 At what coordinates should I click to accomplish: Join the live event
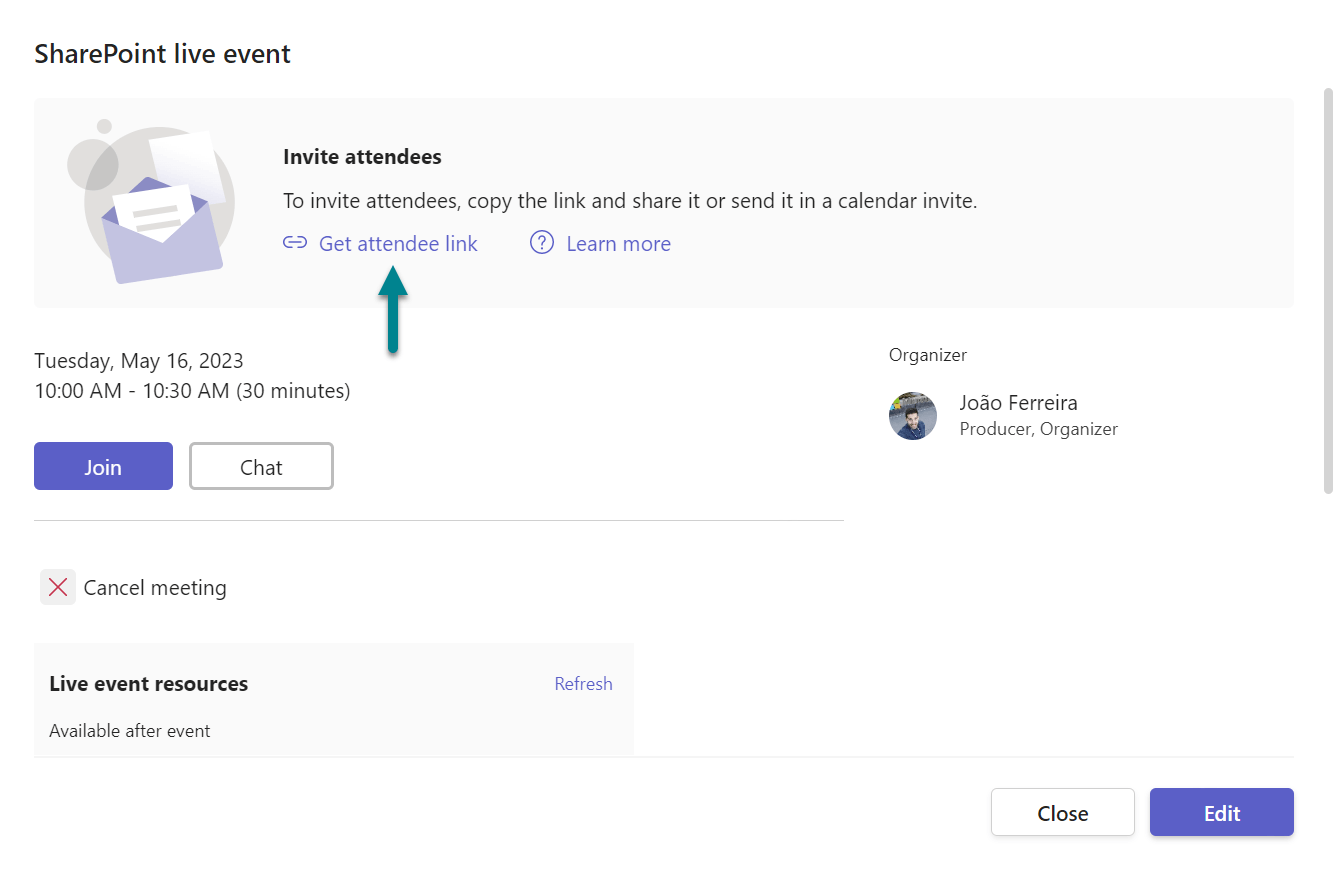(103, 466)
